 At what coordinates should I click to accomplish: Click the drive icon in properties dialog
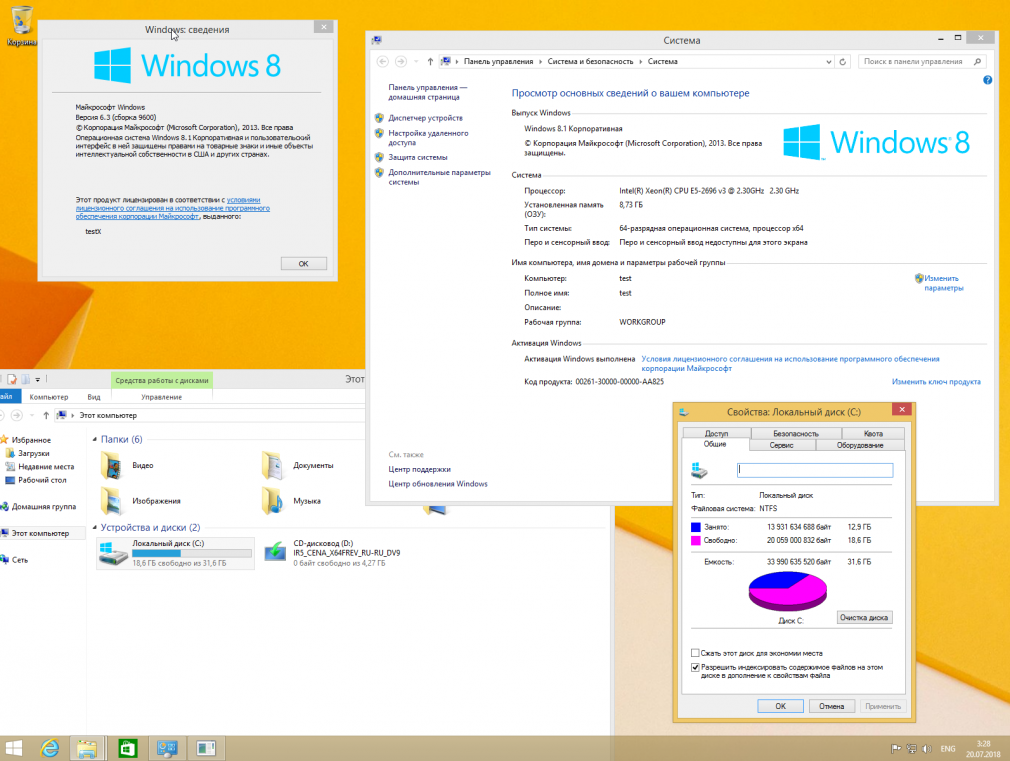point(699,470)
